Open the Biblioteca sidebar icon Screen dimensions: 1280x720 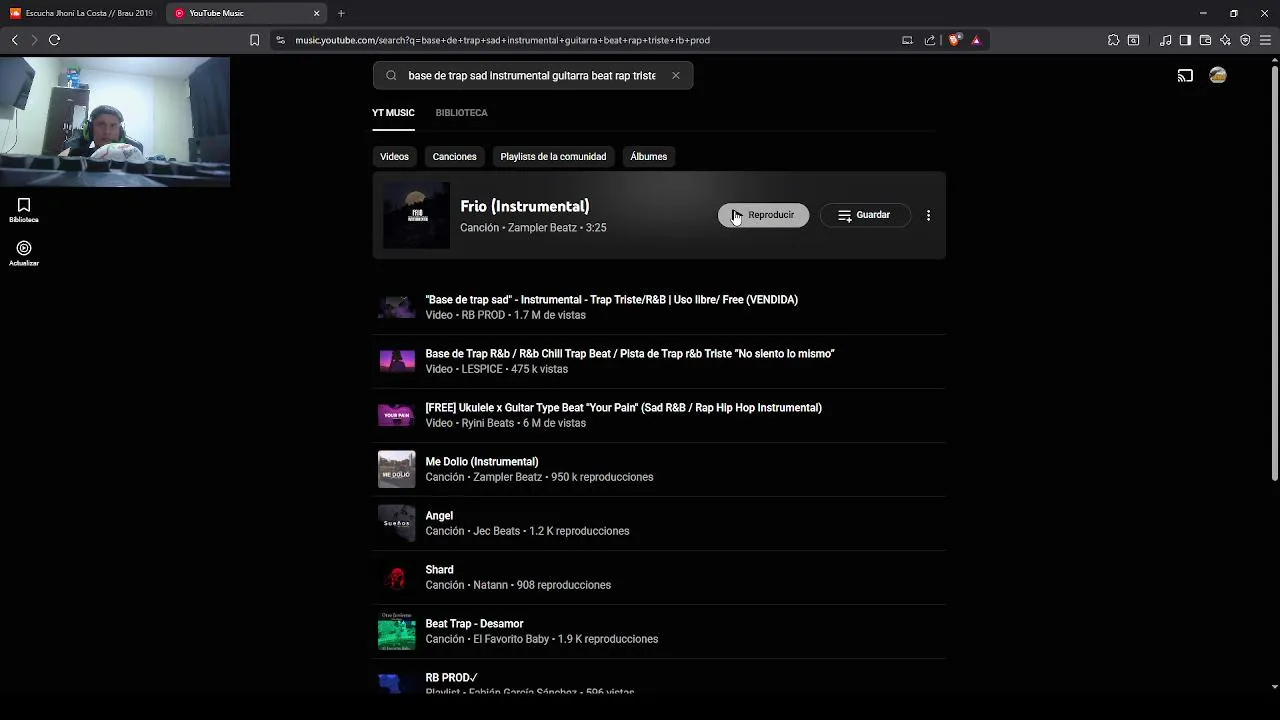point(24,210)
